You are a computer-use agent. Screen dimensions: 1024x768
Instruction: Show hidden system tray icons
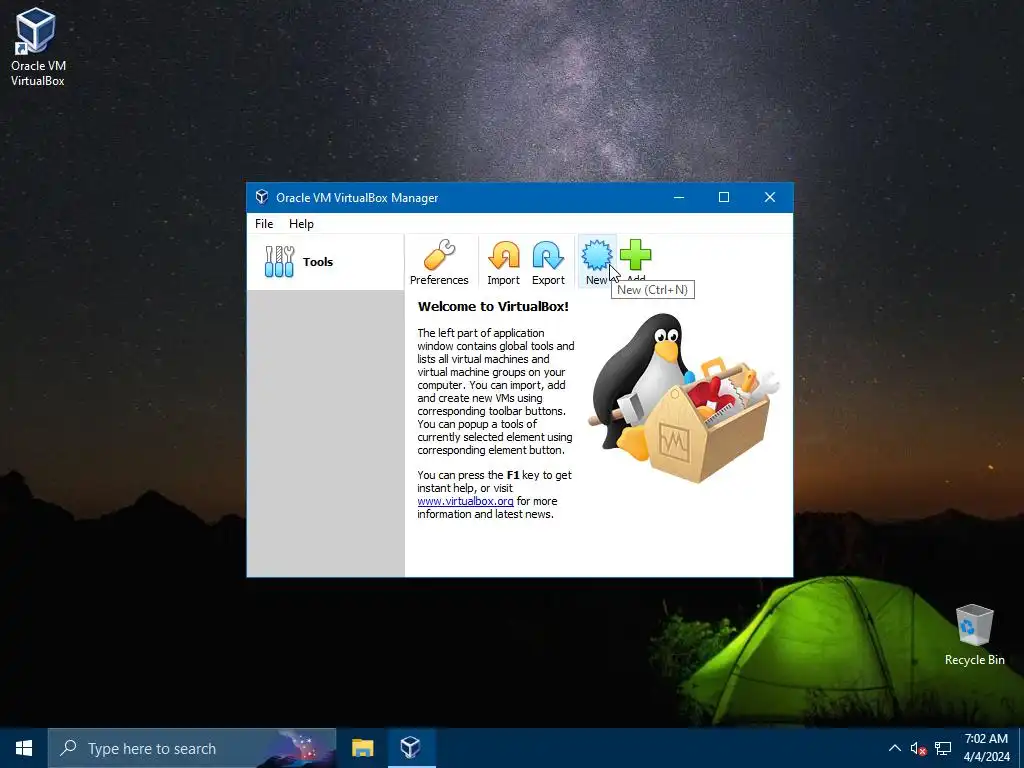pos(895,748)
